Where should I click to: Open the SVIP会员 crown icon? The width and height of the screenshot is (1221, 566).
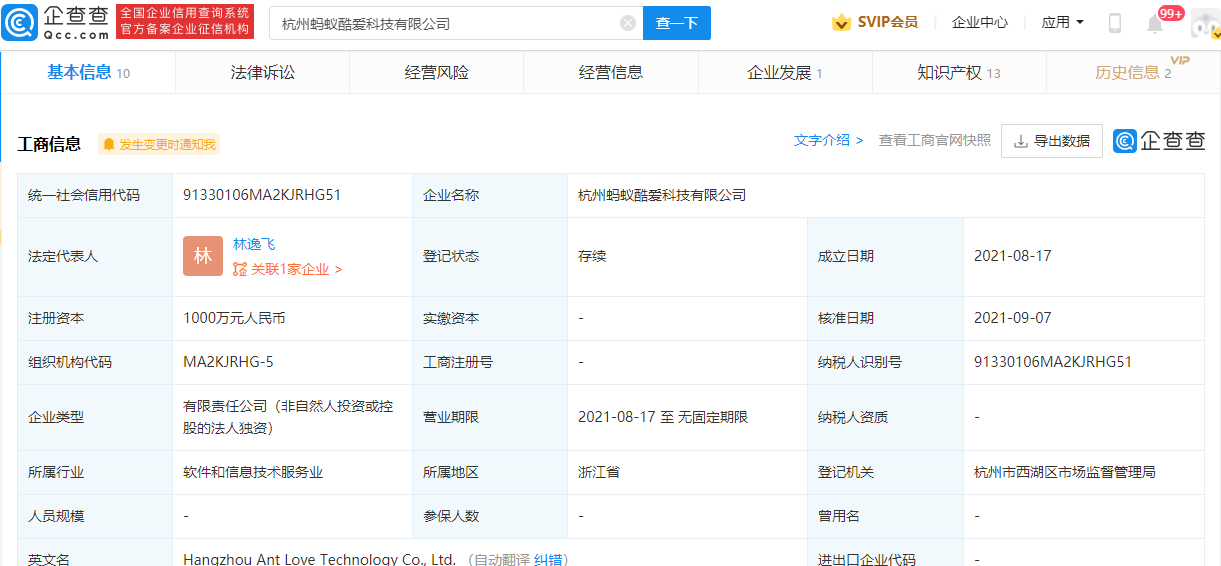[x=842, y=22]
